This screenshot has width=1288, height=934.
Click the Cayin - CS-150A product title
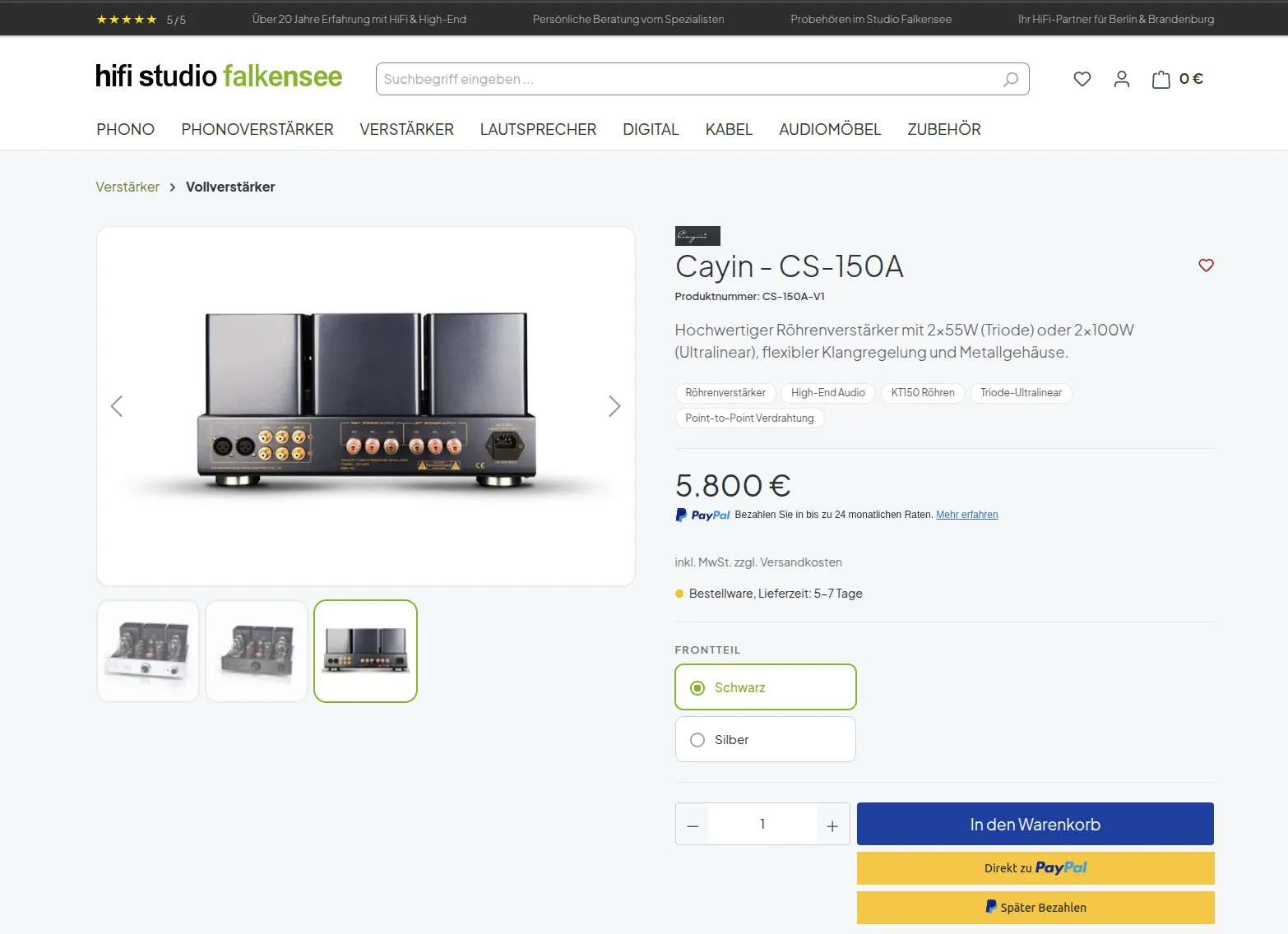(790, 266)
